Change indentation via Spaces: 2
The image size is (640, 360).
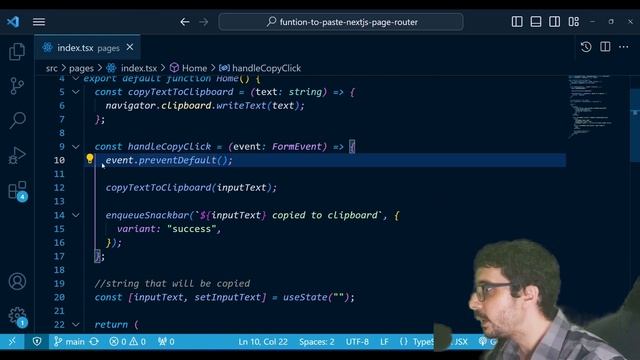coord(316,342)
